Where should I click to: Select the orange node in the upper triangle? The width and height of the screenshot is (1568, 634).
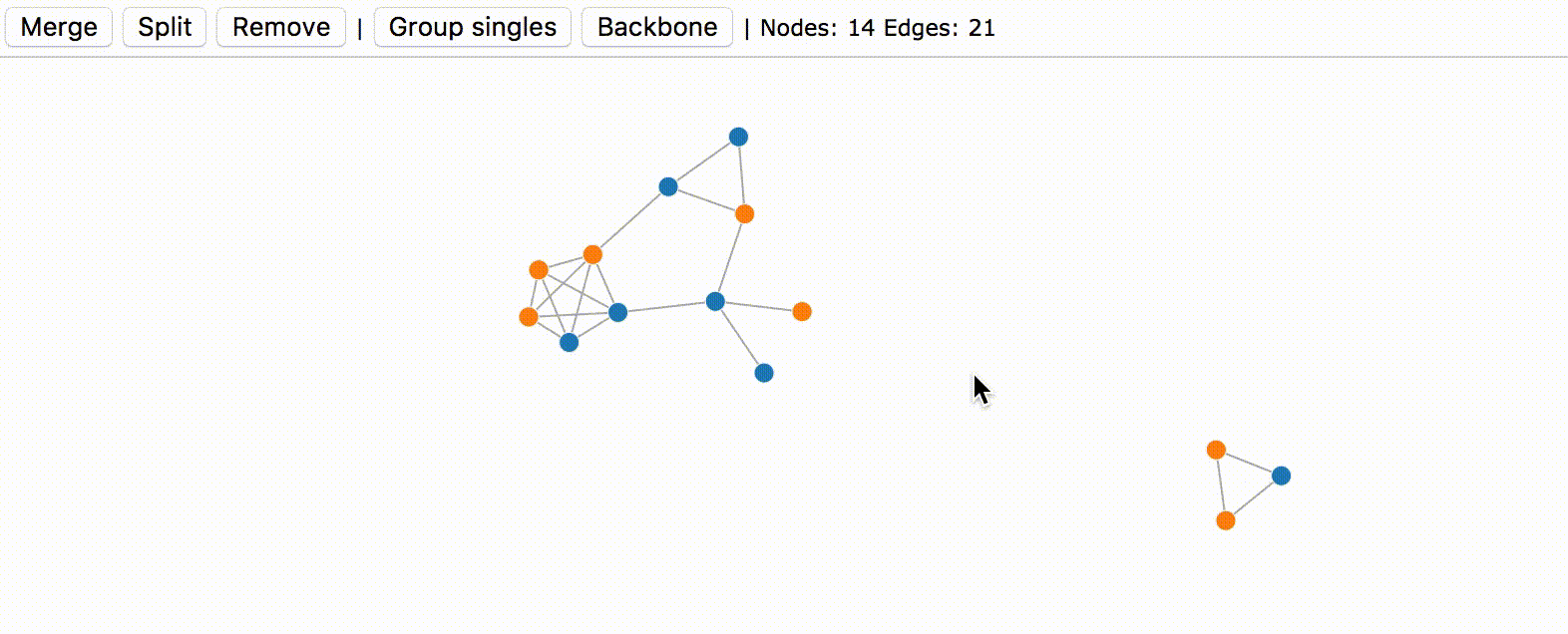click(744, 213)
